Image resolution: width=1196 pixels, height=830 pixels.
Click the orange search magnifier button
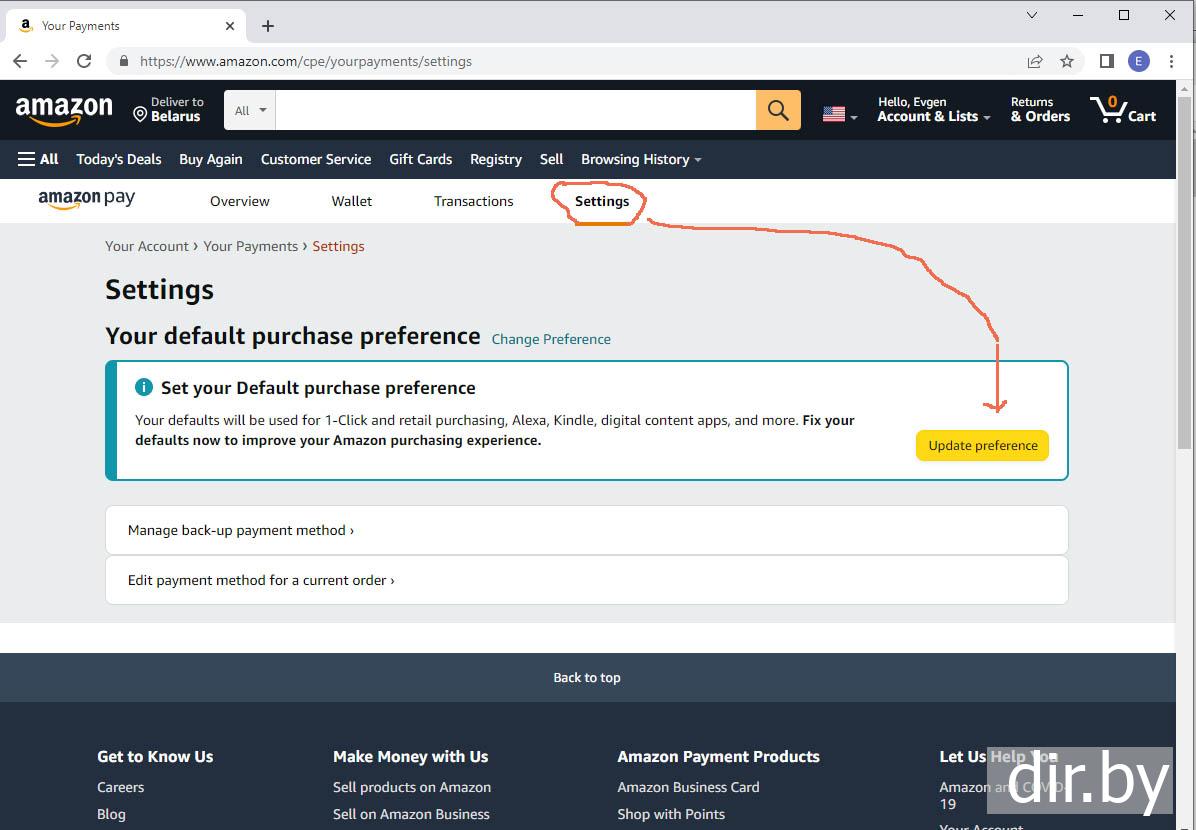click(778, 110)
